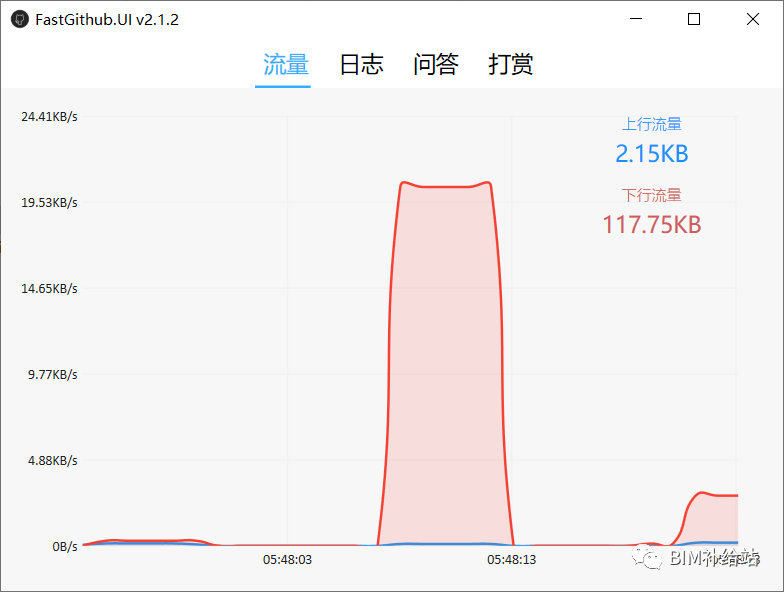Screen dimensions: 784x592
Task: Switch to the 流量 tab
Action: click(x=286, y=64)
